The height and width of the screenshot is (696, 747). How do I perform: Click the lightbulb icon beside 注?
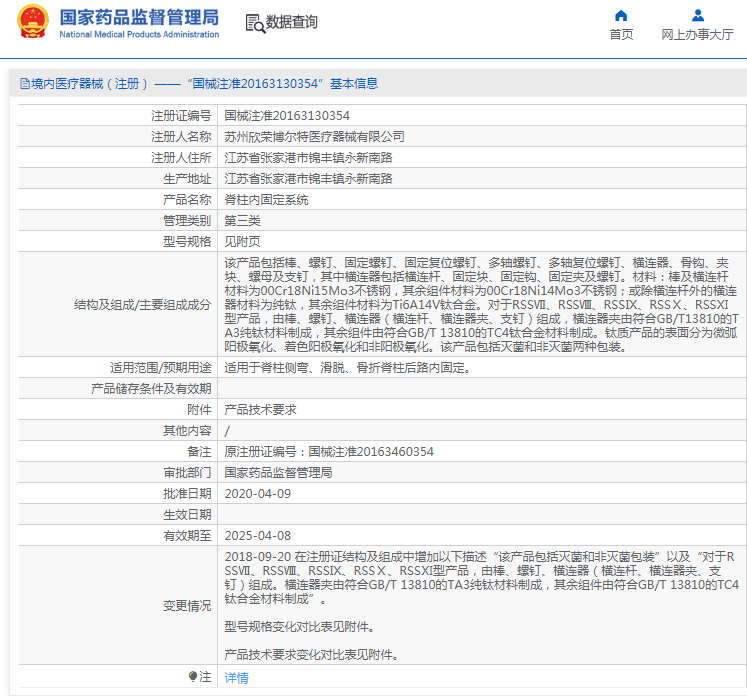click(x=192, y=677)
